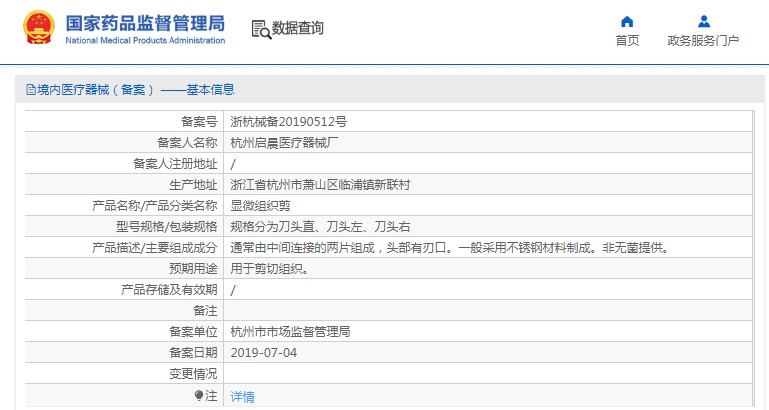Screen dimensions: 769x410
Task: Select value 杭州市市场监督管理局
Action: point(290,332)
